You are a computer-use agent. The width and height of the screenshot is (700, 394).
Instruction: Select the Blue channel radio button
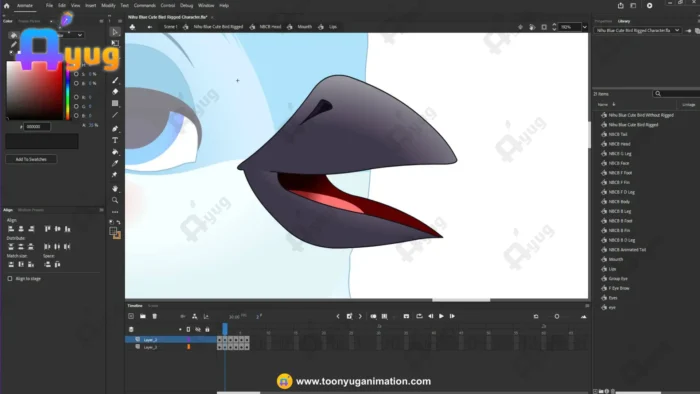click(76, 116)
